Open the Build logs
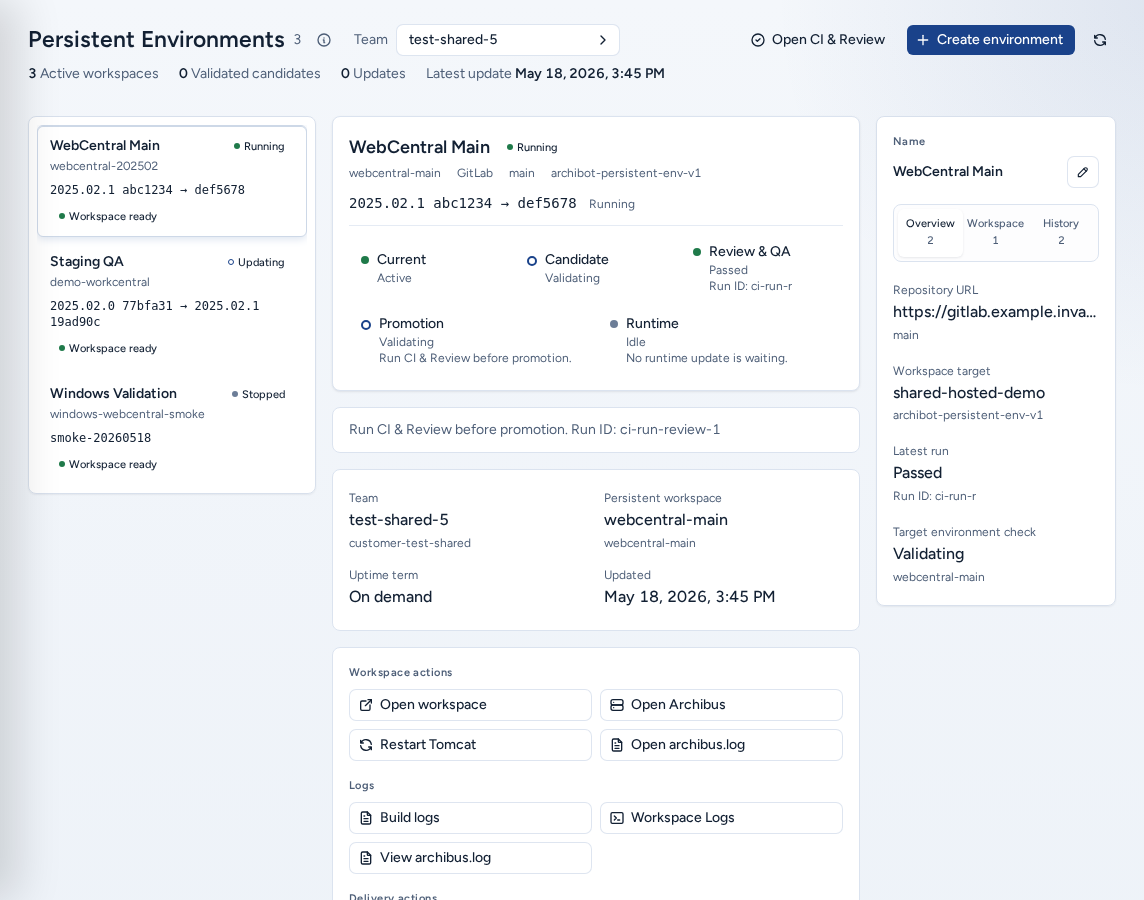The image size is (1144, 900). tap(470, 818)
